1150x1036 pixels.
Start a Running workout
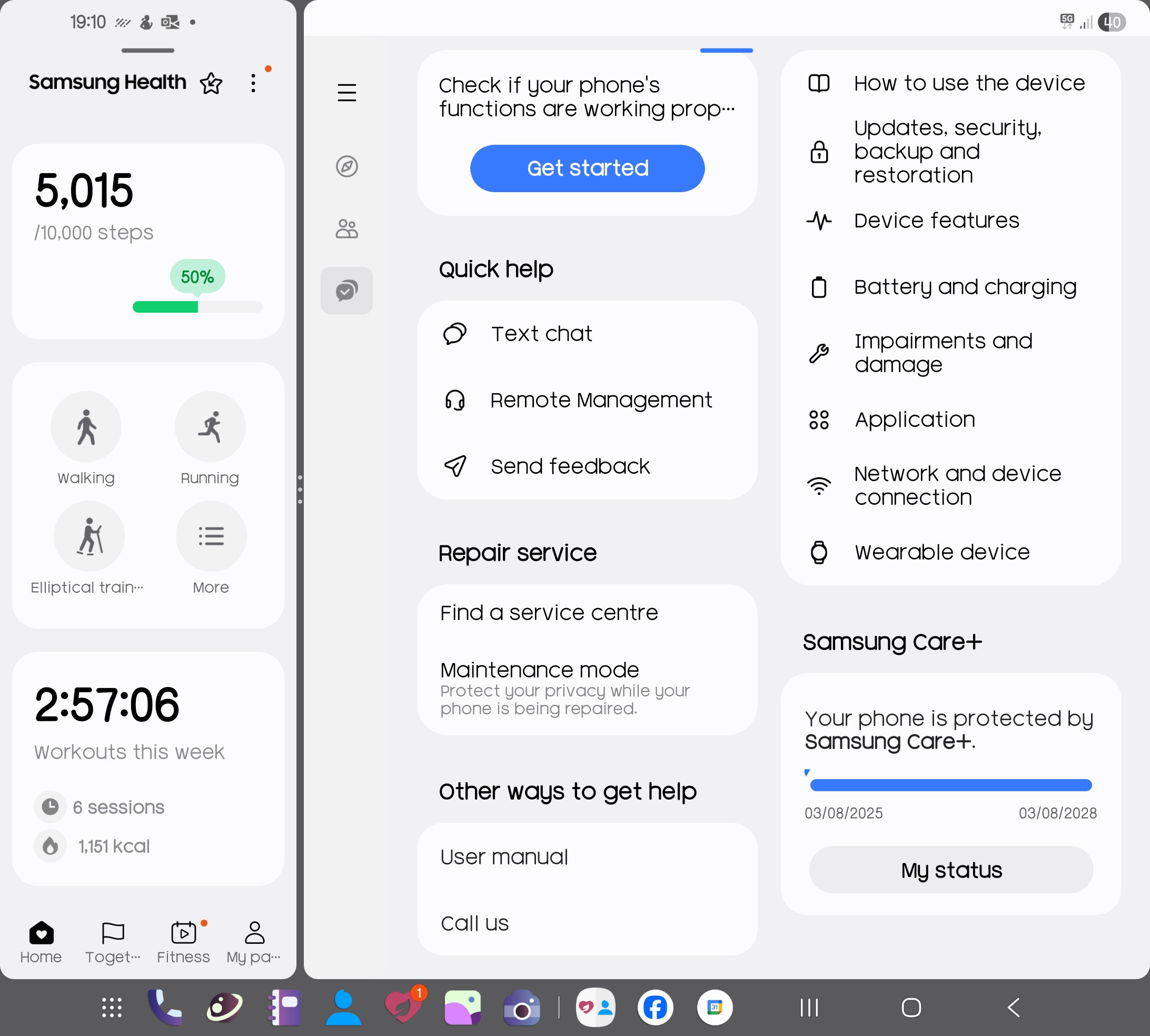210,427
